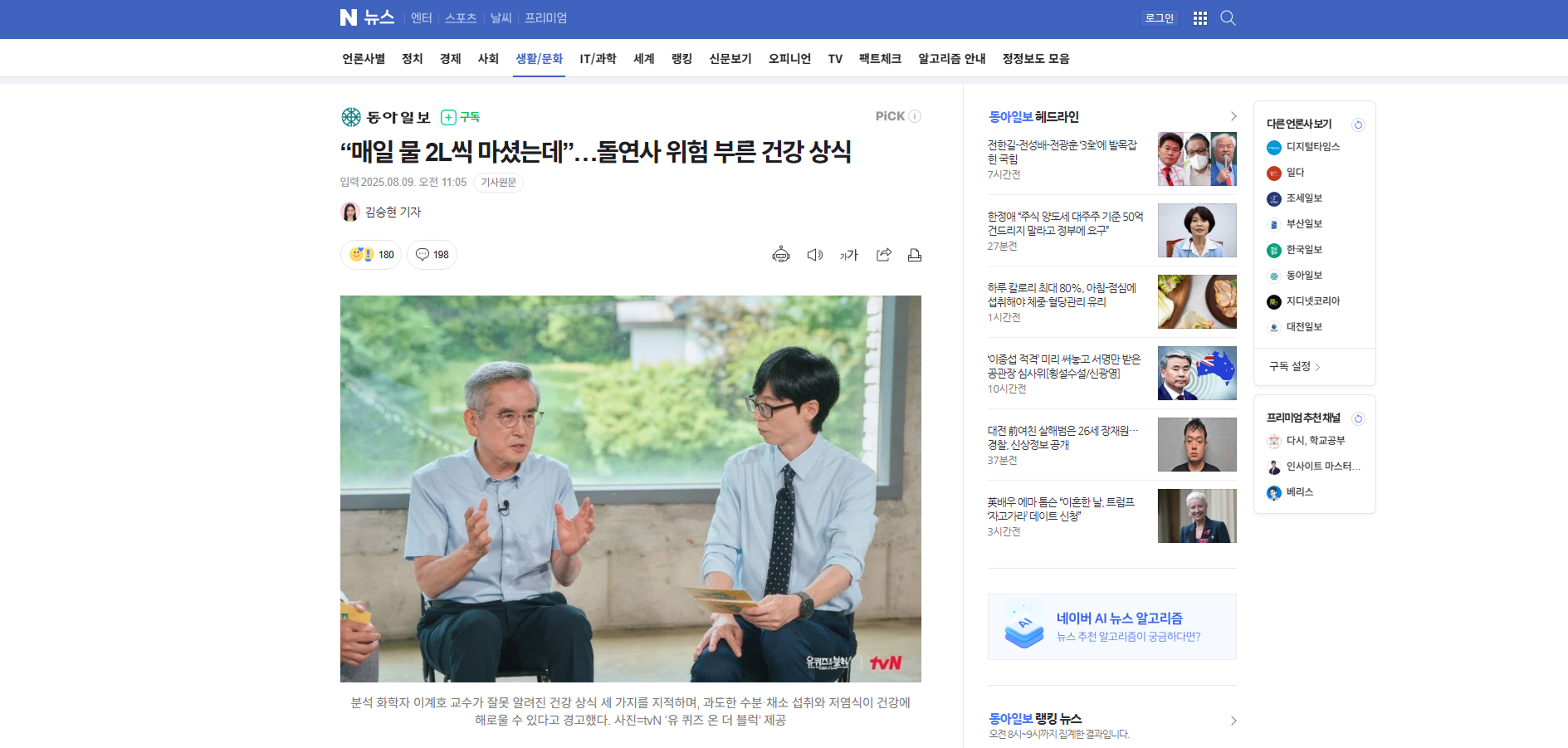Click the share article icon

tap(883, 255)
